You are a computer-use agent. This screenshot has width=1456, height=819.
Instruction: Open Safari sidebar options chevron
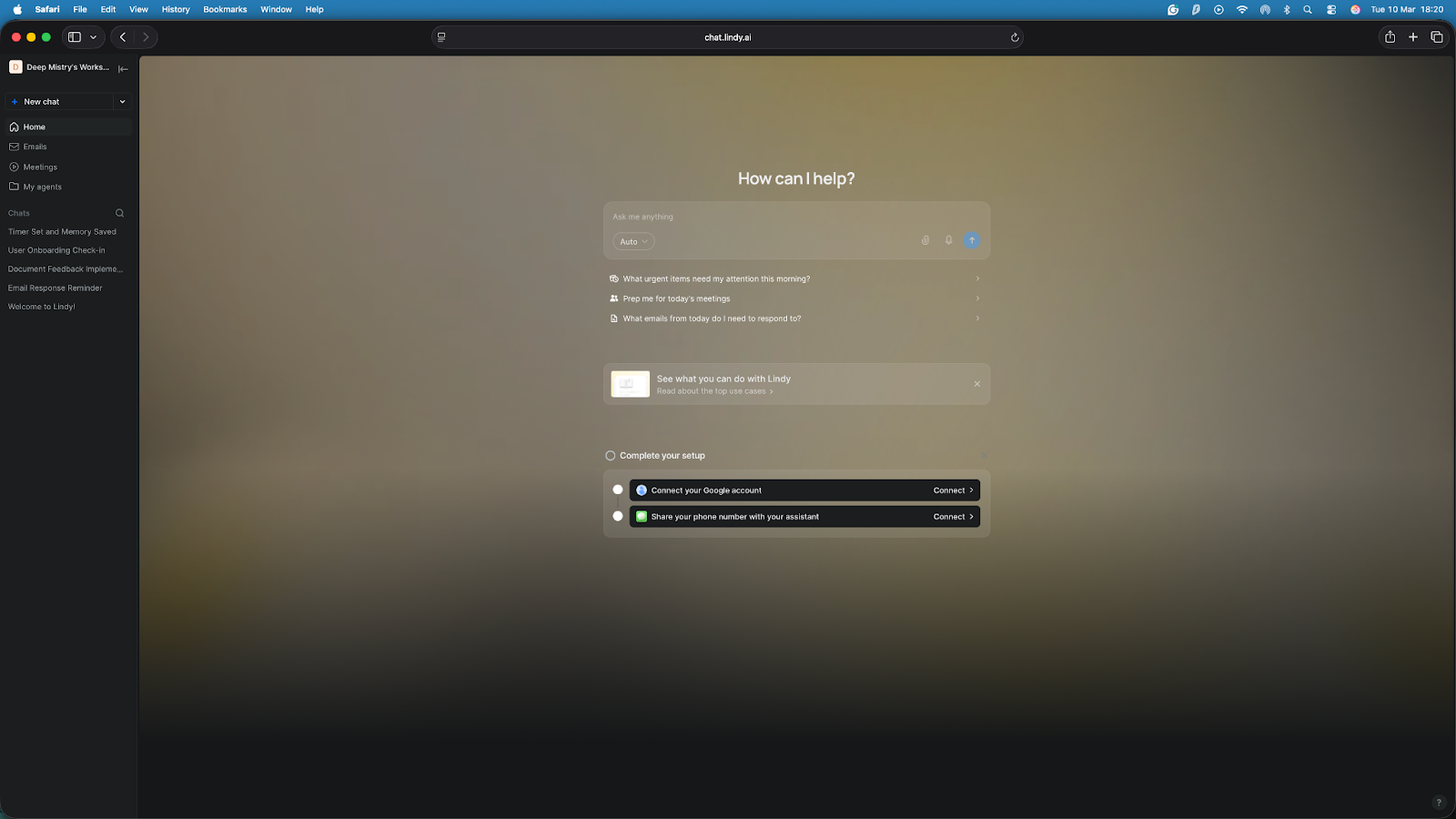point(93,37)
